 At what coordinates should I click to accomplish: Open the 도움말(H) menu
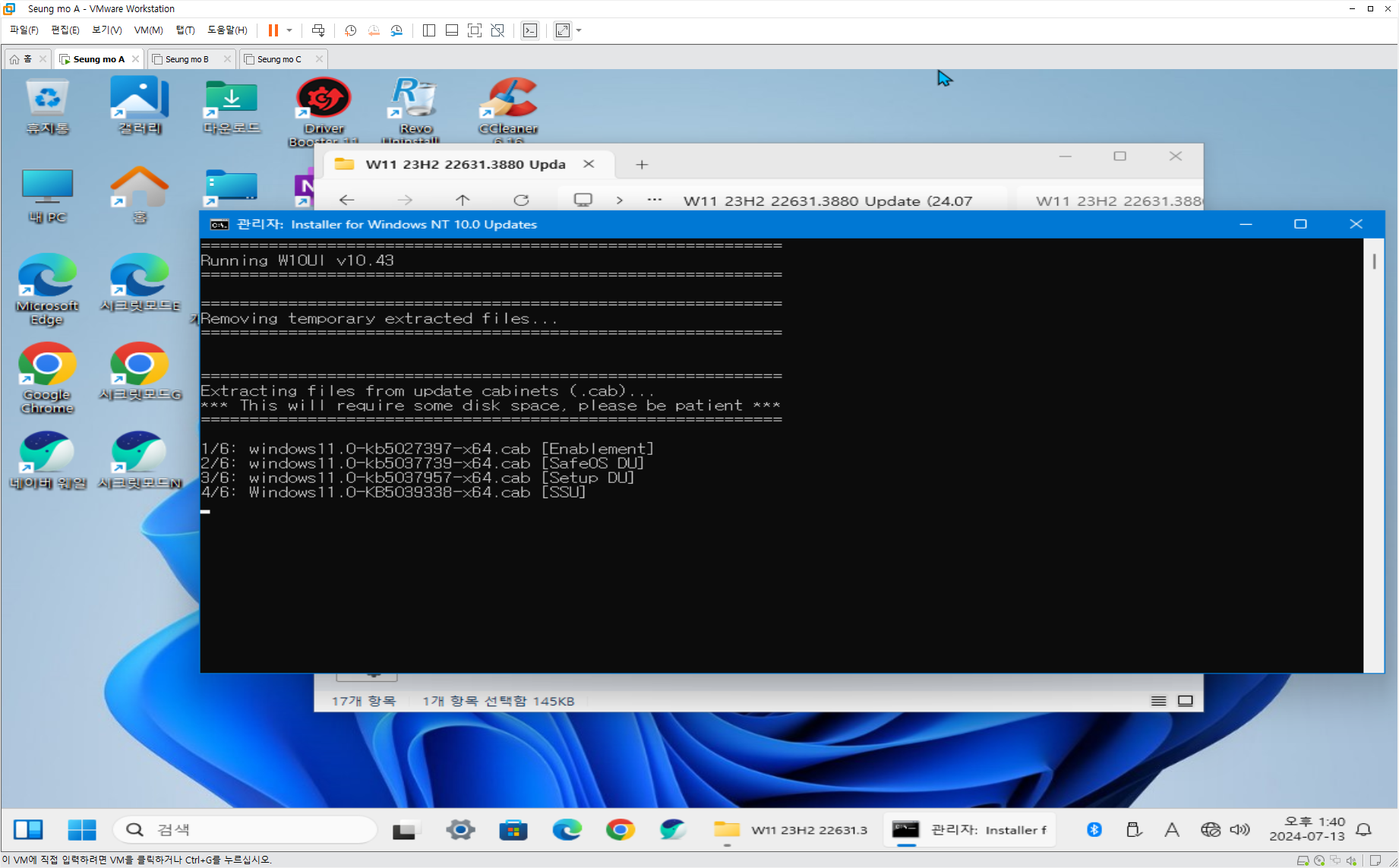(227, 30)
